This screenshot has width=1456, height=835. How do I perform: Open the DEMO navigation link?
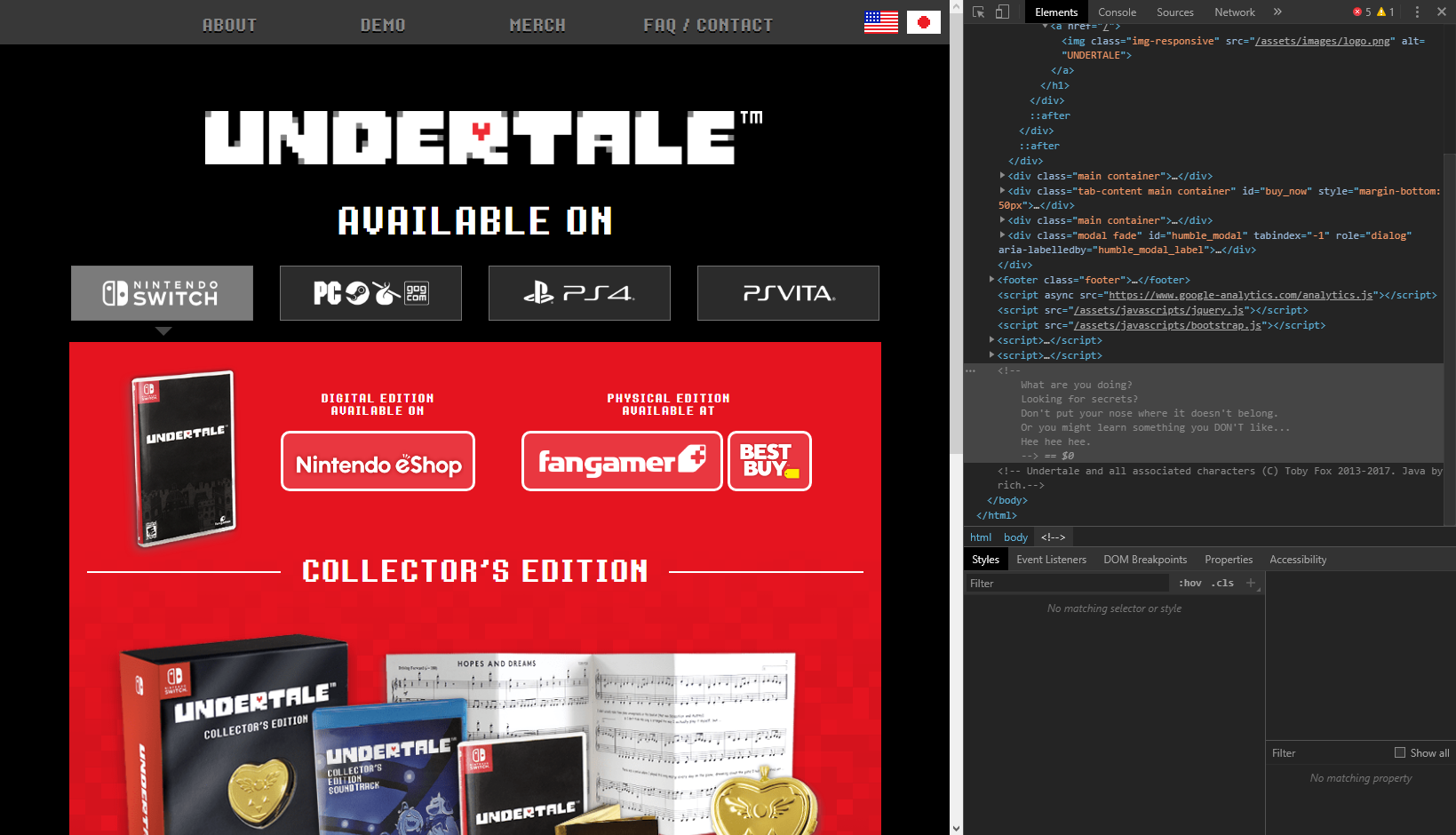(383, 25)
